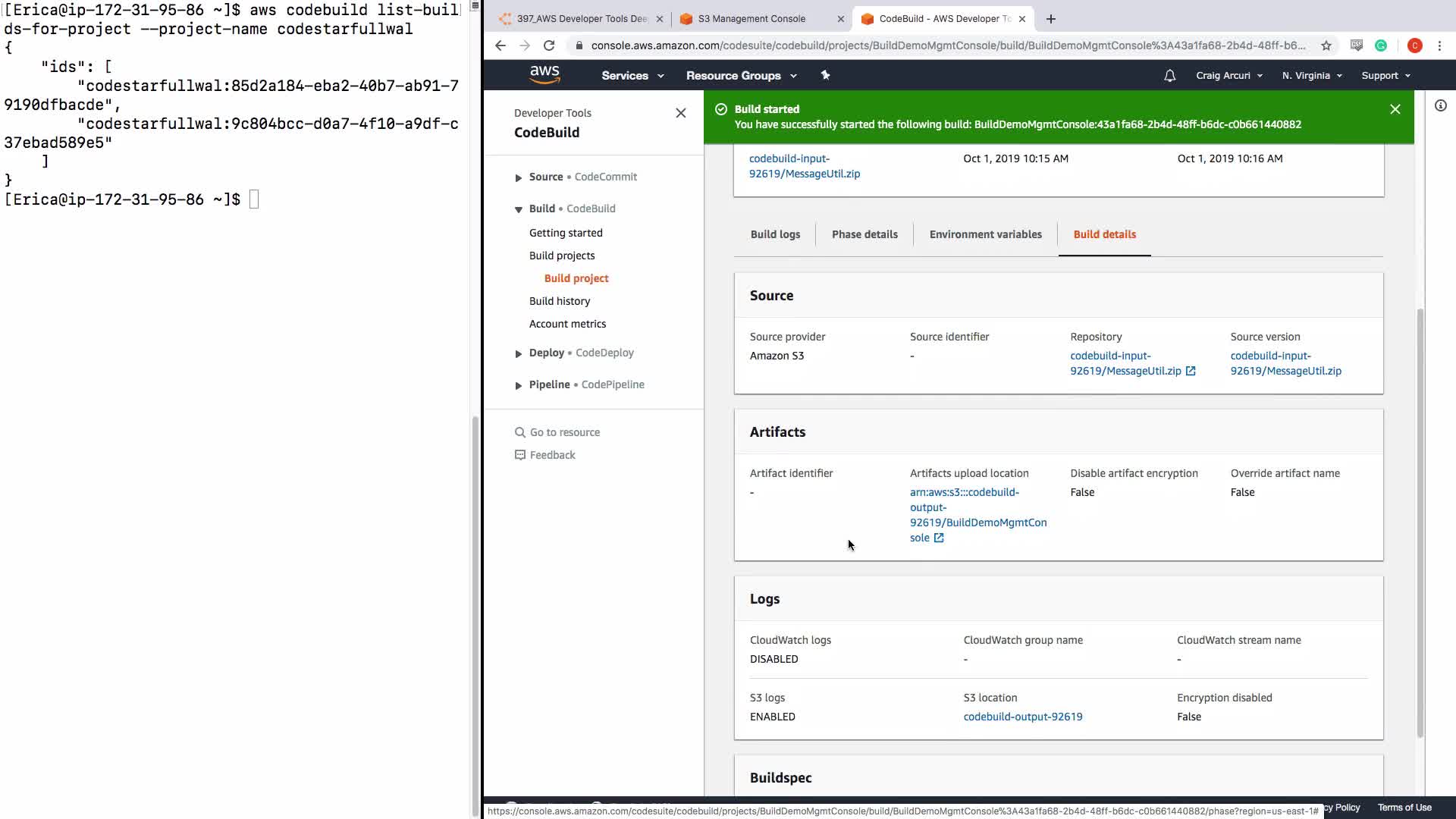The height and width of the screenshot is (819, 1456).
Task: Open Build history in sidebar
Action: (x=559, y=301)
